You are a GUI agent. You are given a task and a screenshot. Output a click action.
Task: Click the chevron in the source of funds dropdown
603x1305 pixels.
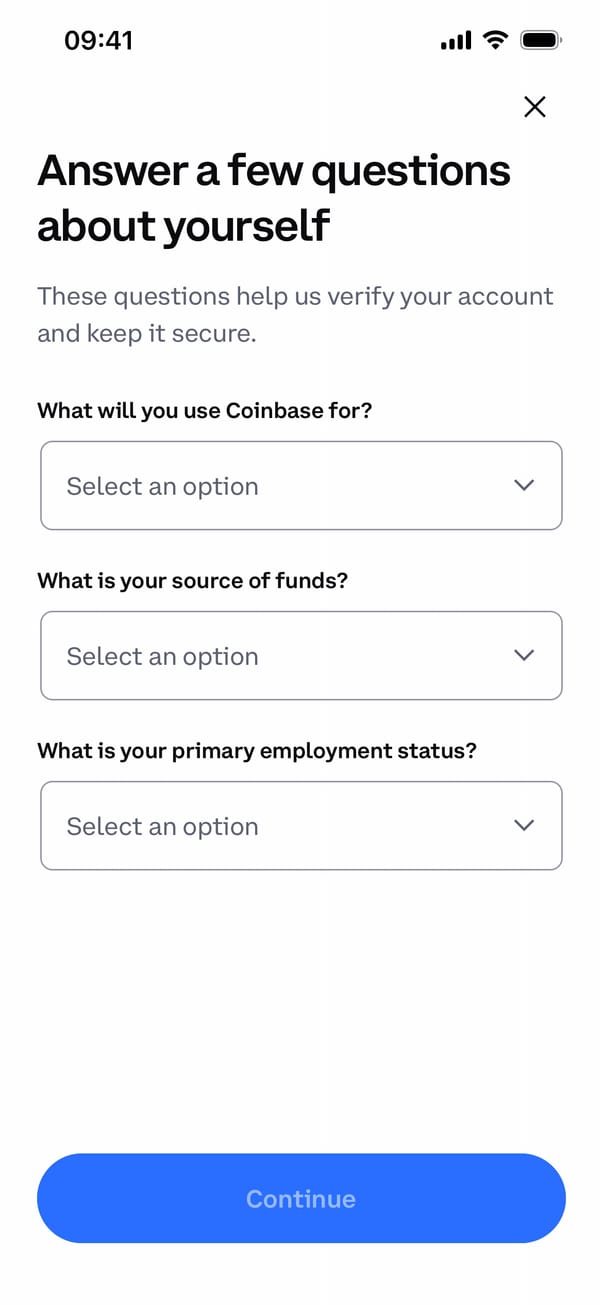point(523,655)
